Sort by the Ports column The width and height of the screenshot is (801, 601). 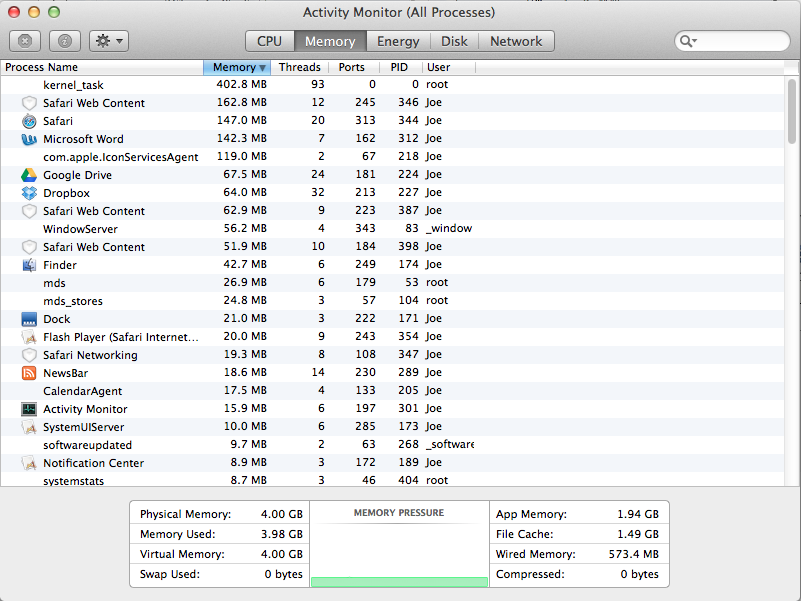(x=355, y=67)
